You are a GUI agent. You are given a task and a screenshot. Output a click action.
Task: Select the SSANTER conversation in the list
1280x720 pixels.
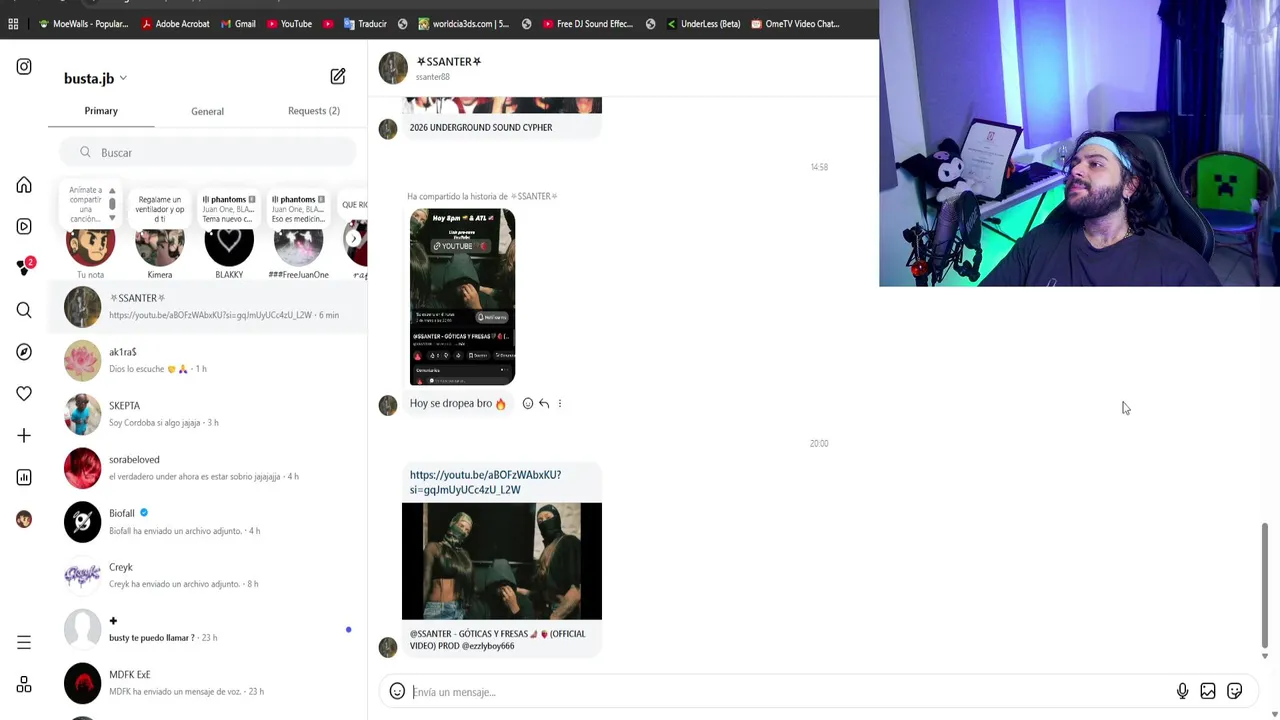pos(207,306)
